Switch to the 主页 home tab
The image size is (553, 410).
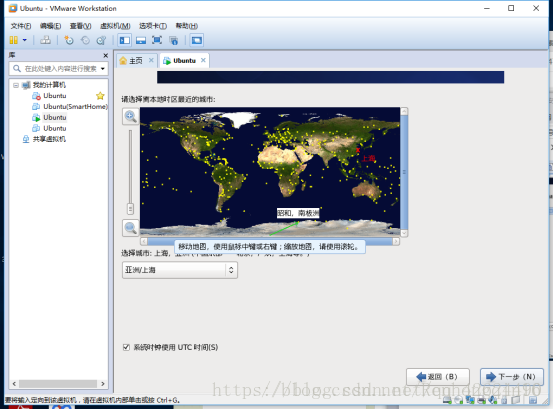[x=135, y=61]
